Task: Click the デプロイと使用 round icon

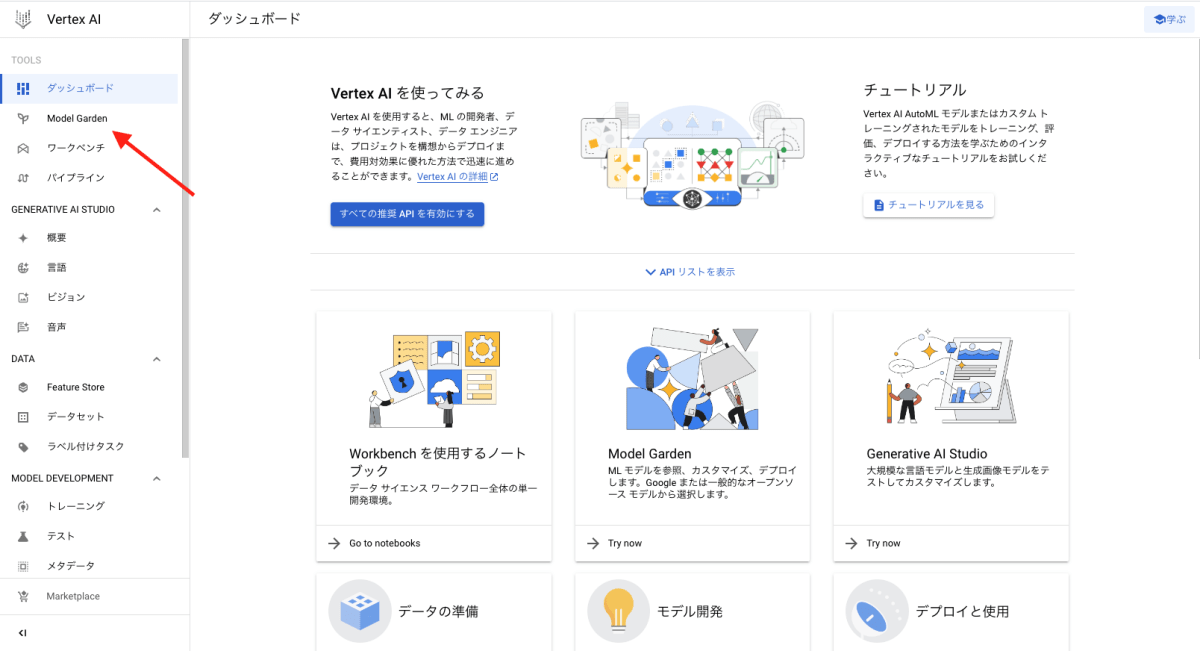Action: tap(877, 611)
